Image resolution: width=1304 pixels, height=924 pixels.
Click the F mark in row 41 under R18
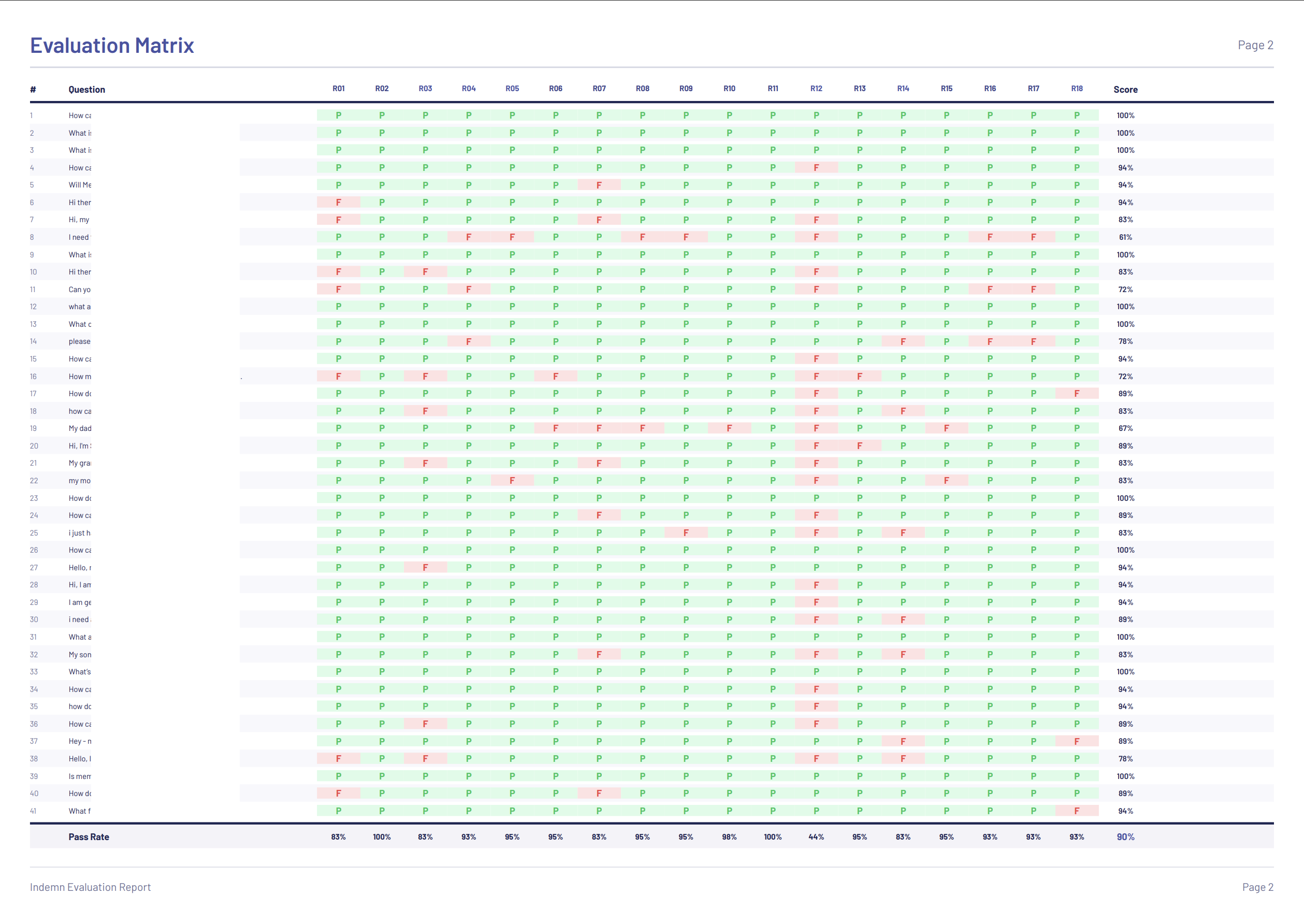pos(1077,811)
